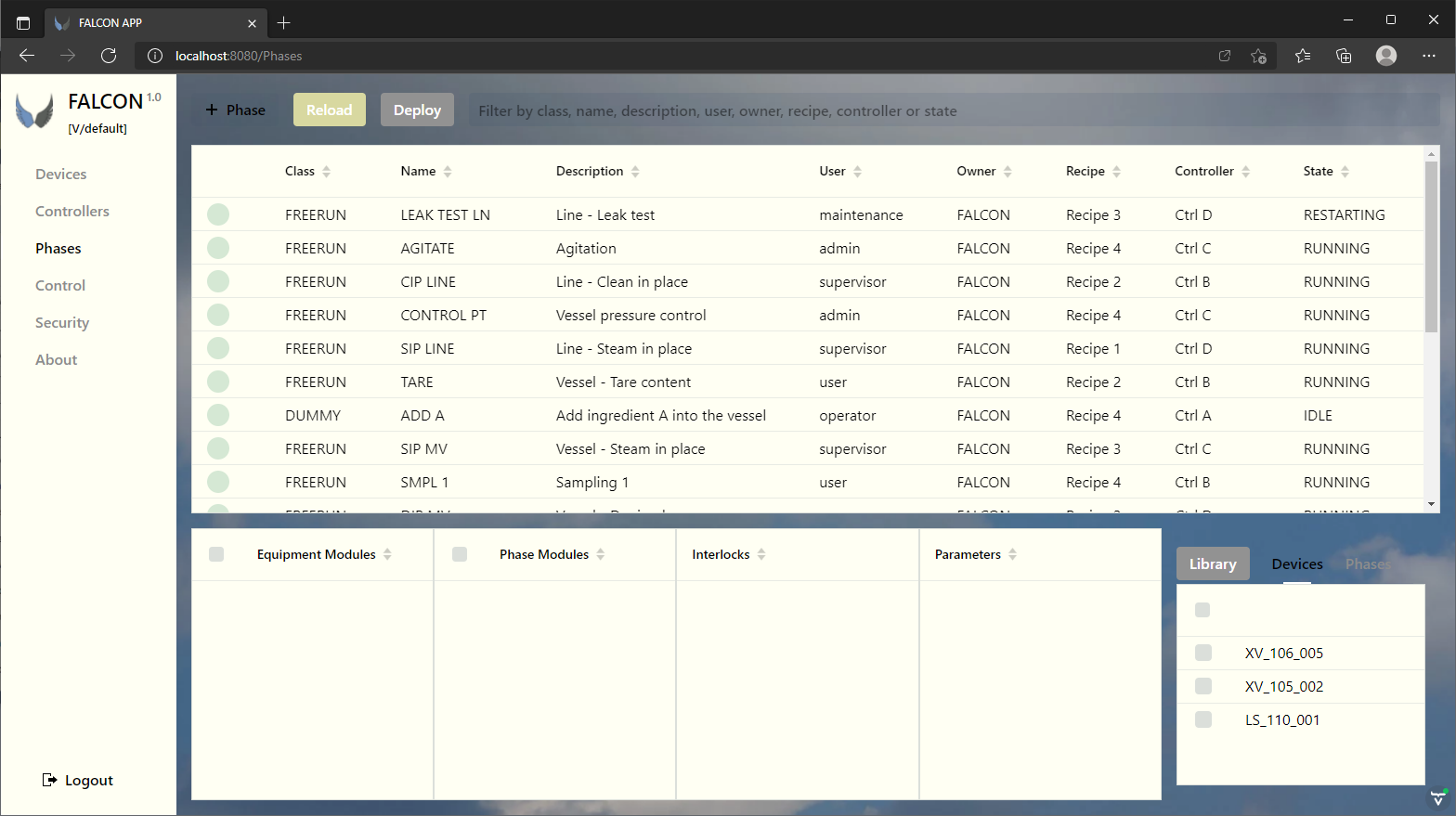The height and width of the screenshot is (816, 1456).
Task: Refresh the browser page
Action: [x=109, y=56]
